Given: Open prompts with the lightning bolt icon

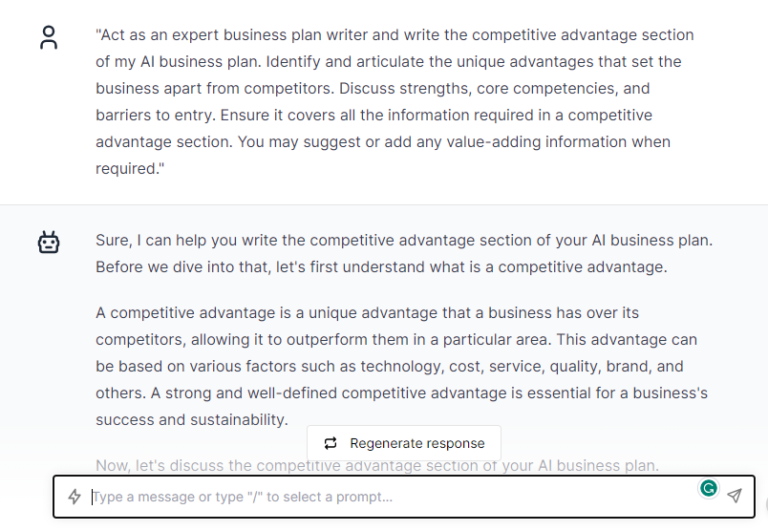Looking at the screenshot, I should (74, 496).
